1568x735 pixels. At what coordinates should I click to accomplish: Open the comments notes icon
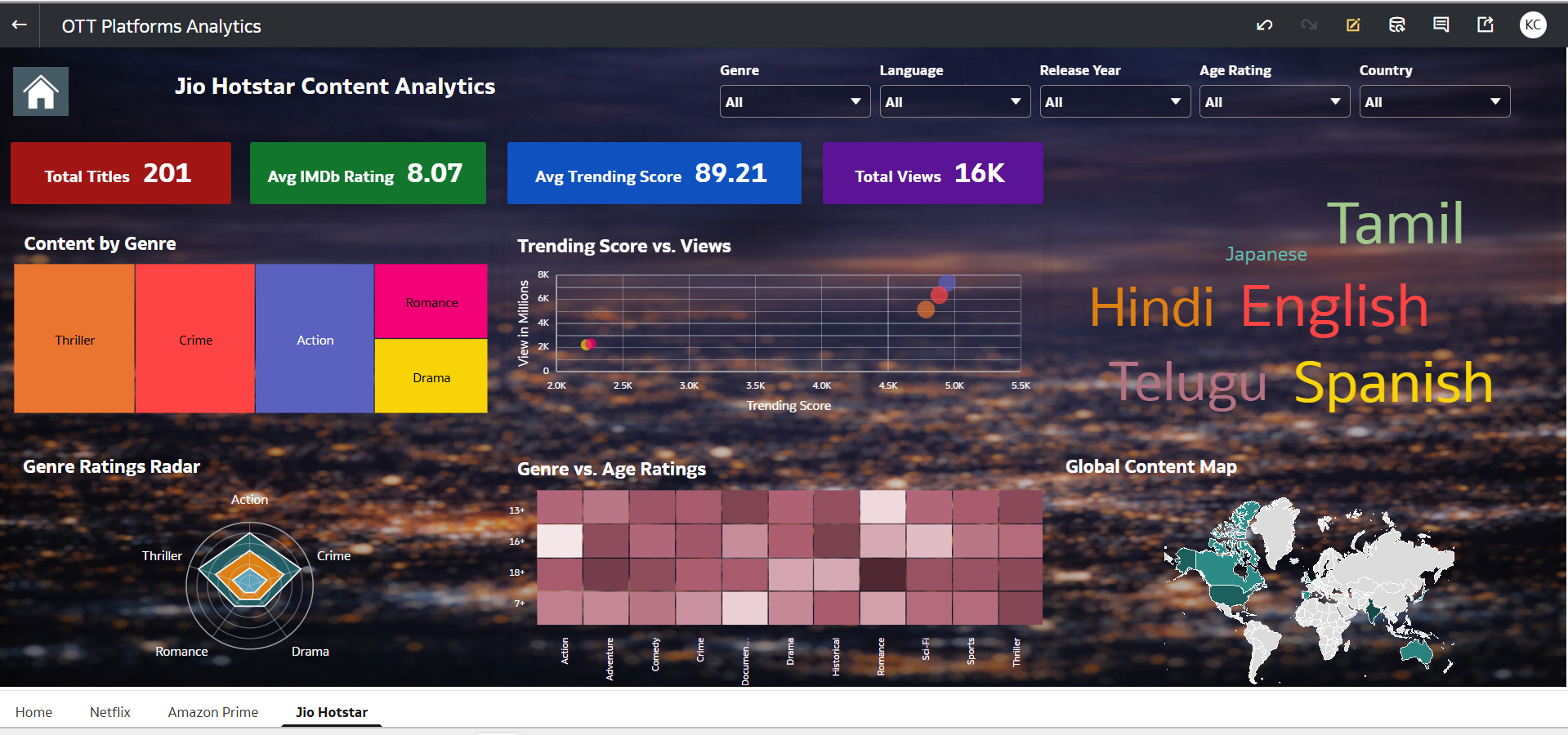click(x=1441, y=25)
